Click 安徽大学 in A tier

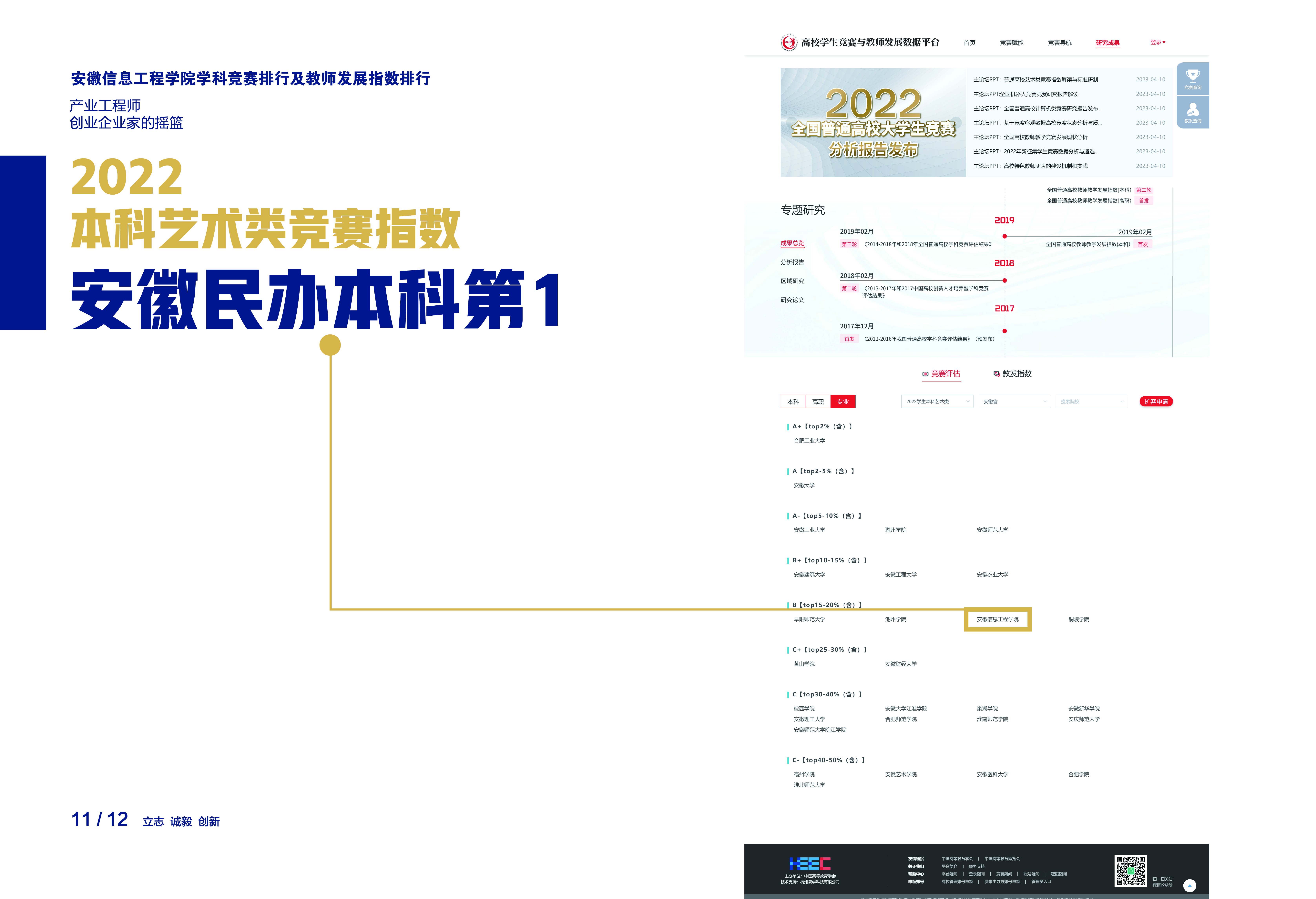[804, 485]
